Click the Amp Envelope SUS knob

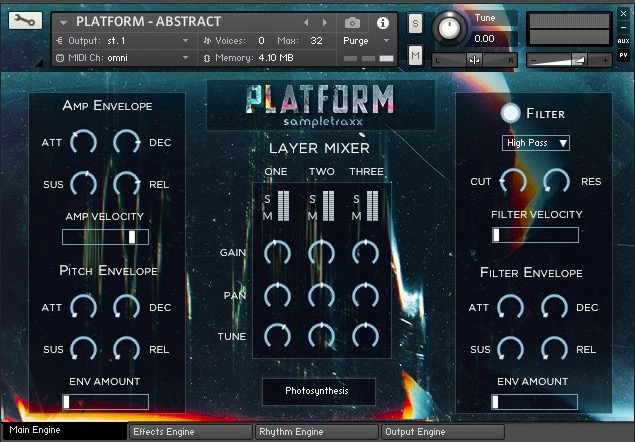click(x=83, y=184)
